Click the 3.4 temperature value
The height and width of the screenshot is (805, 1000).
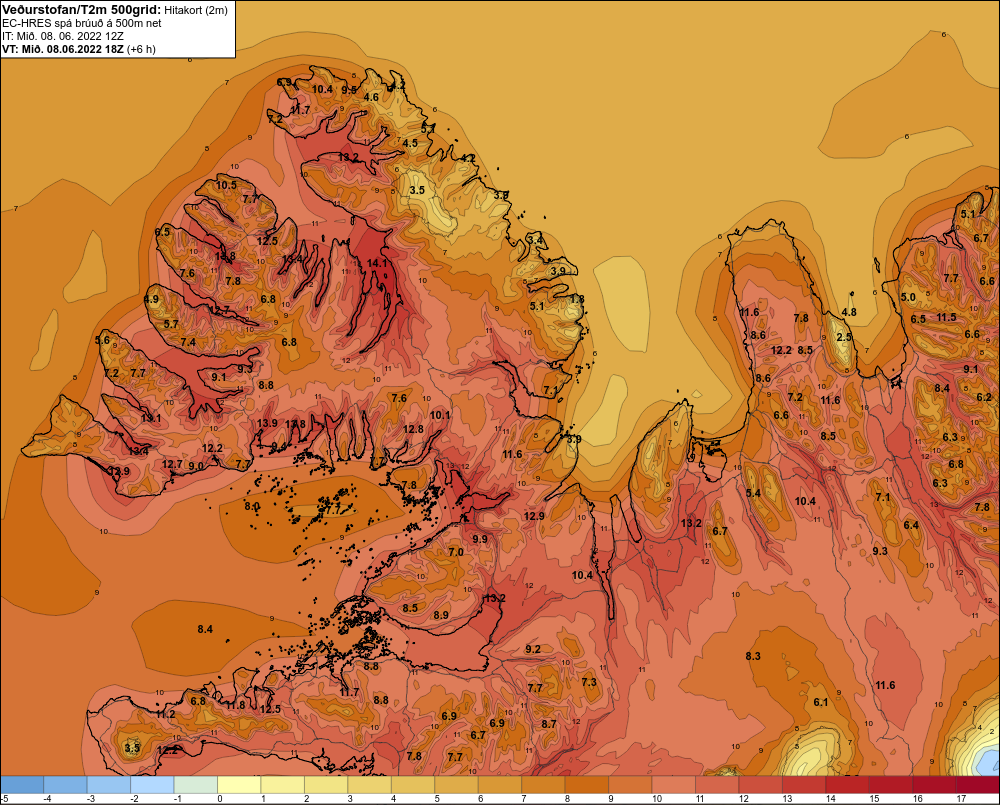coord(536,240)
